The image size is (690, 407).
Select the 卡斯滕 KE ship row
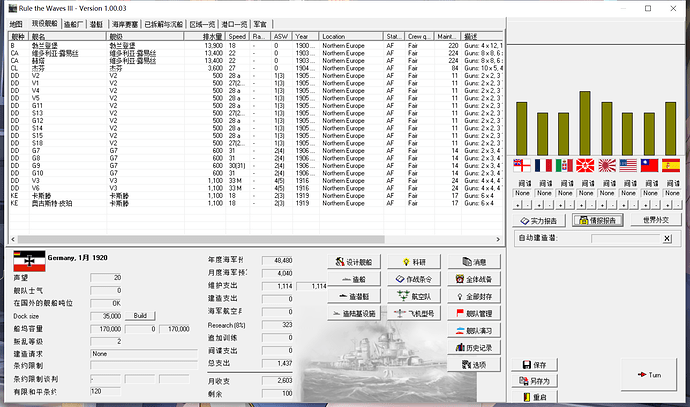pos(255,196)
